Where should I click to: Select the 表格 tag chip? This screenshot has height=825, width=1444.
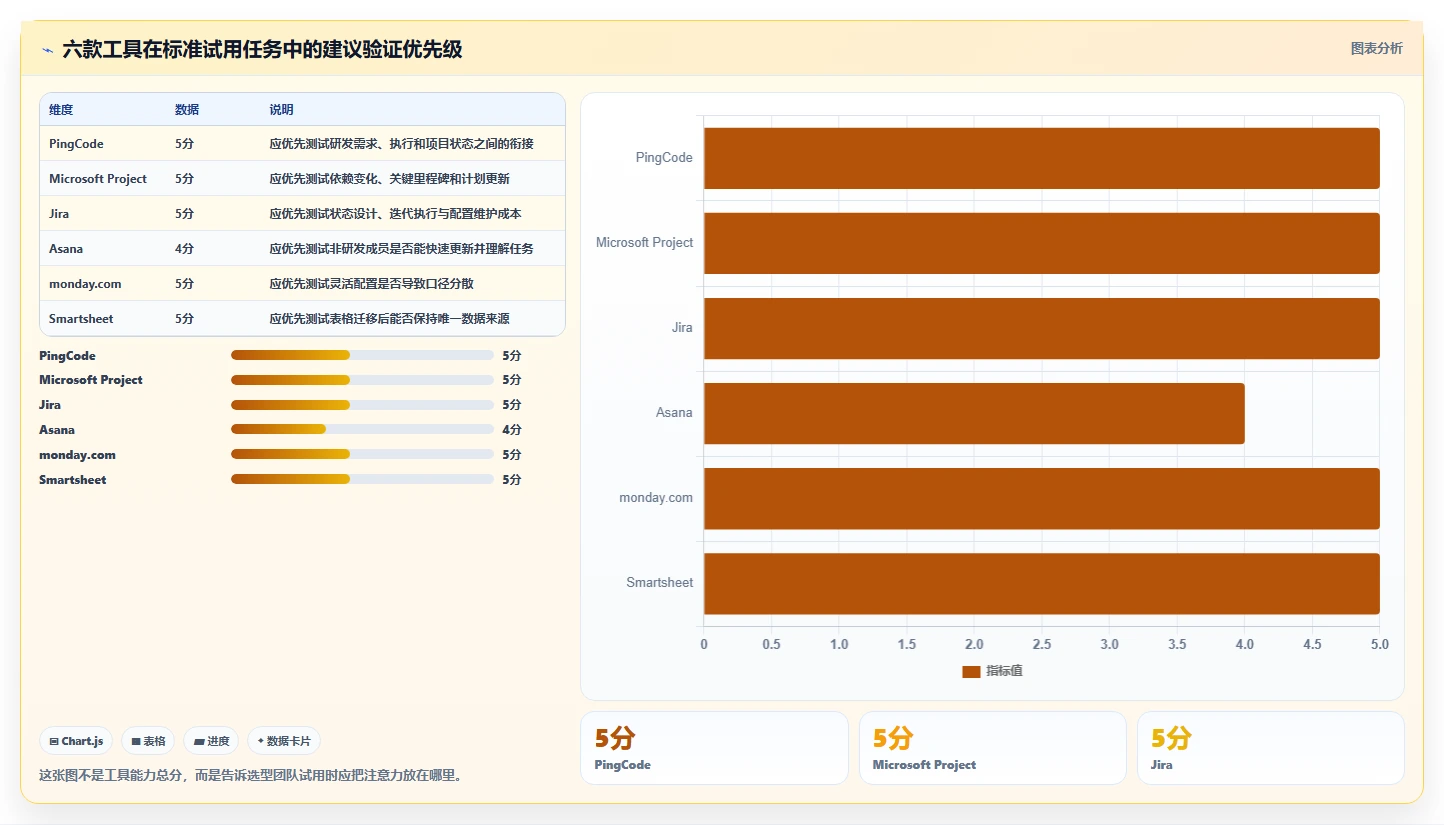(x=148, y=741)
